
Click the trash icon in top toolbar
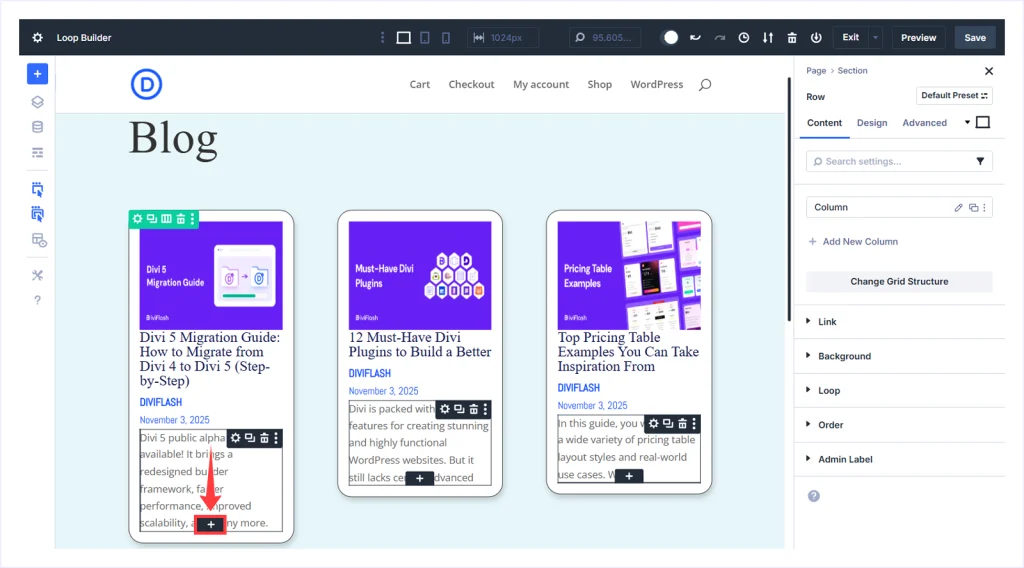[792, 38]
